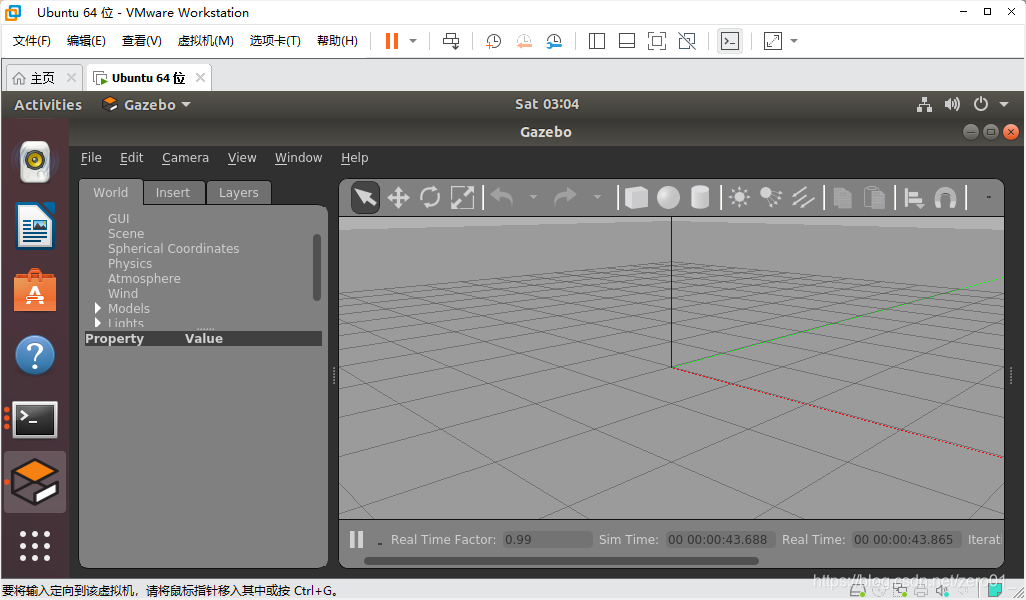Click the Copy icon in Gazebo toolbar
This screenshot has height=600, width=1026.
point(842,198)
